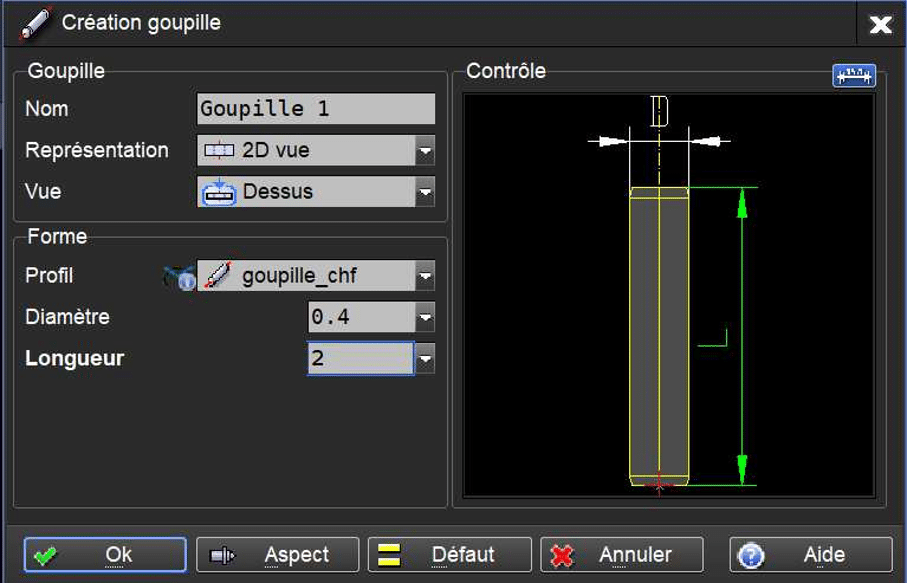
Task: Expand the Diamètre value dropdown
Action: click(425, 317)
